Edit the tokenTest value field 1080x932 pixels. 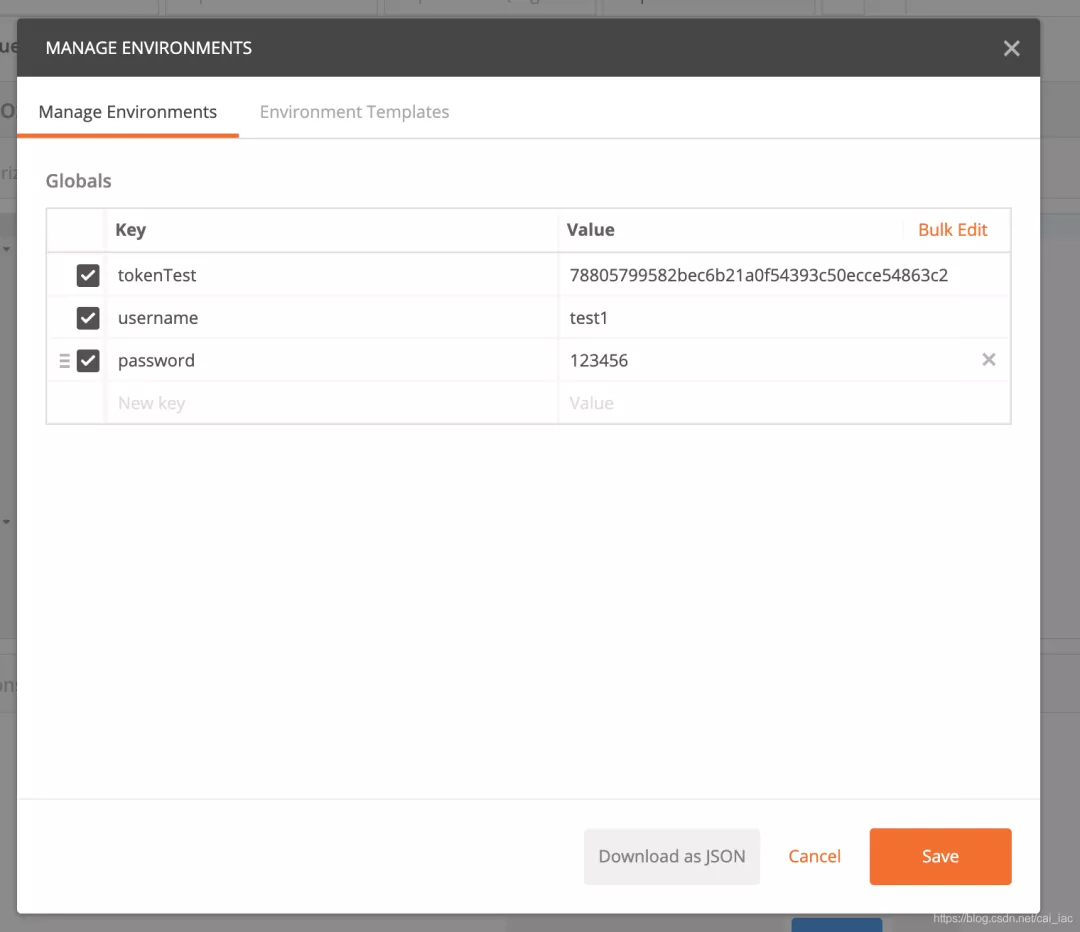pos(784,275)
